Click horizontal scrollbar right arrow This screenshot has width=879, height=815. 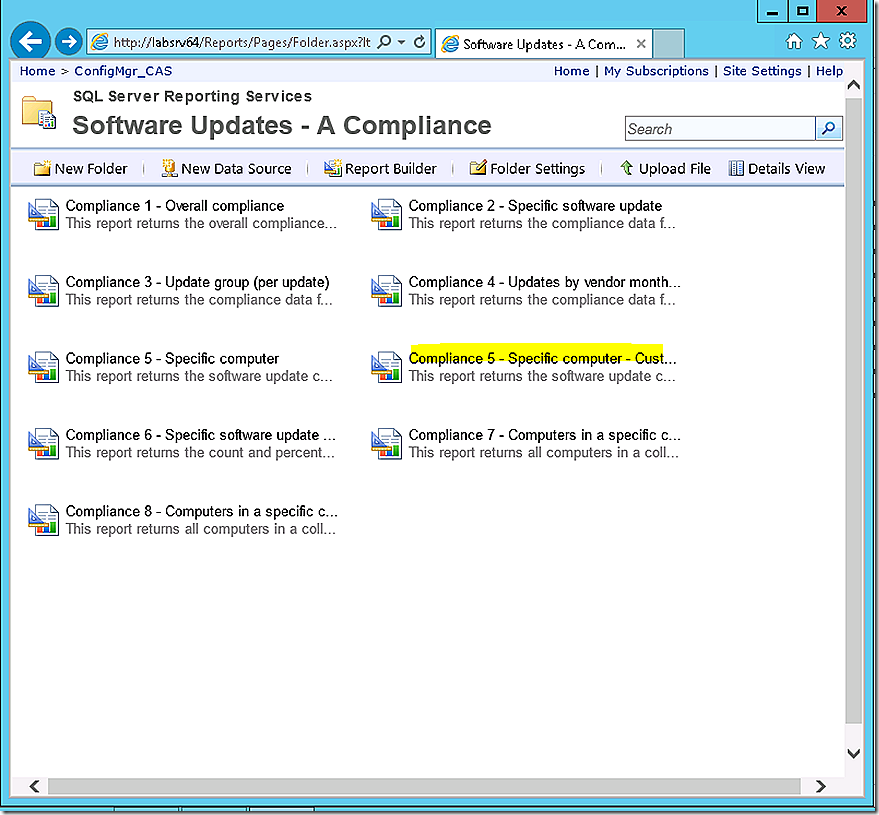tap(821, 786)
